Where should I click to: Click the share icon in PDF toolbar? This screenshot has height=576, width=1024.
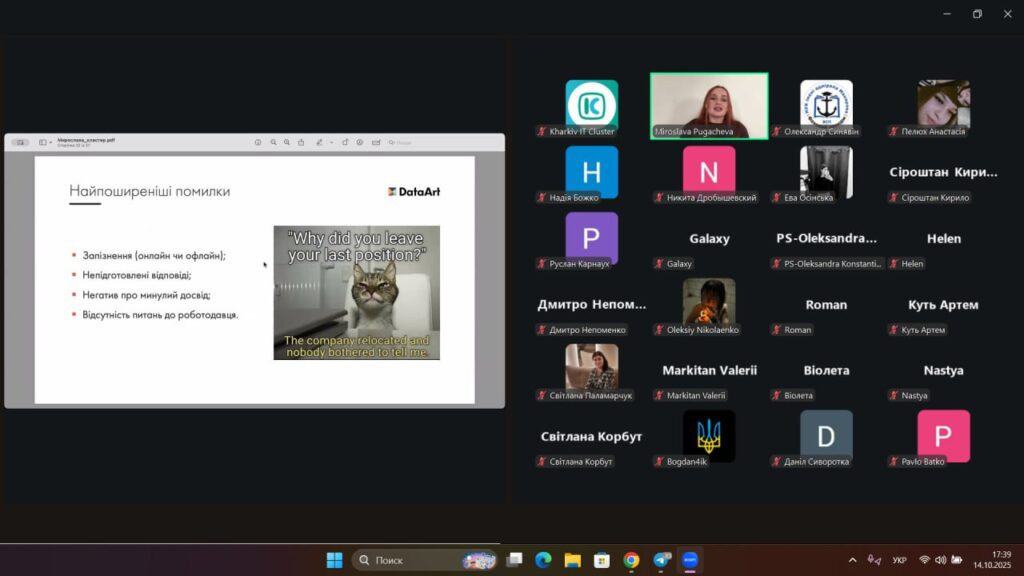(x=301, y=142)
